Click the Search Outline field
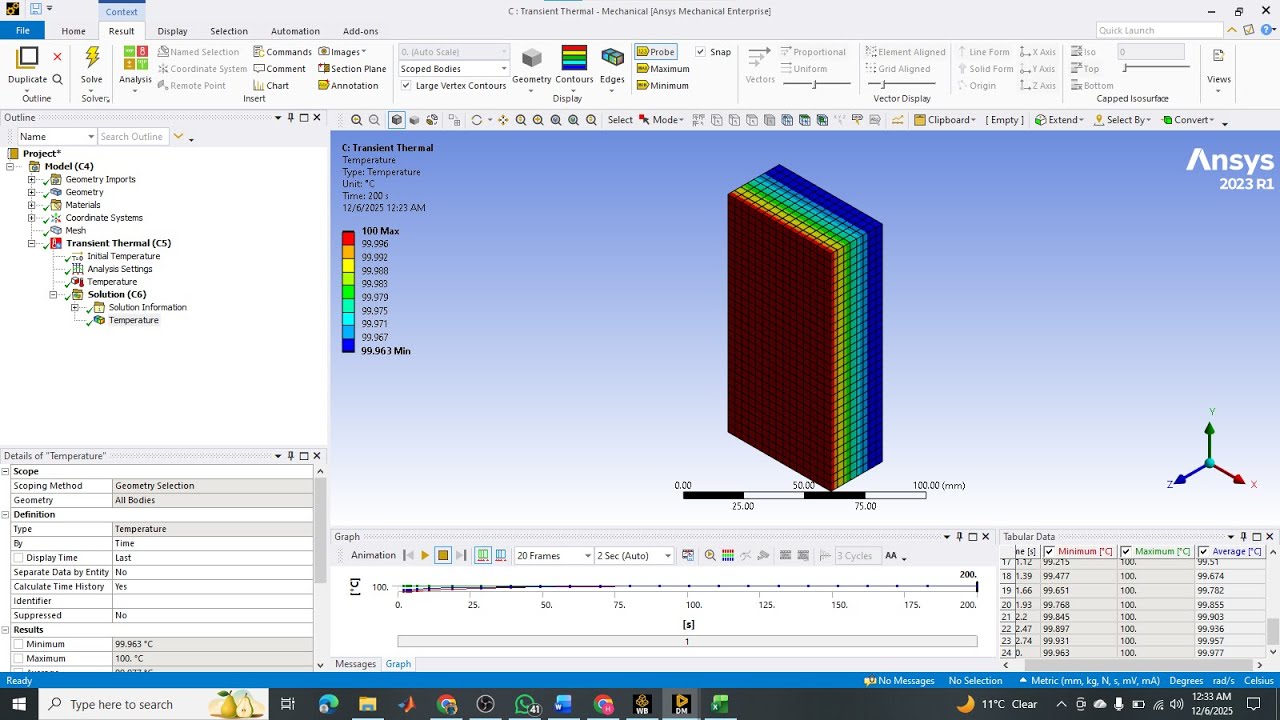 click(x=133, y=137)
